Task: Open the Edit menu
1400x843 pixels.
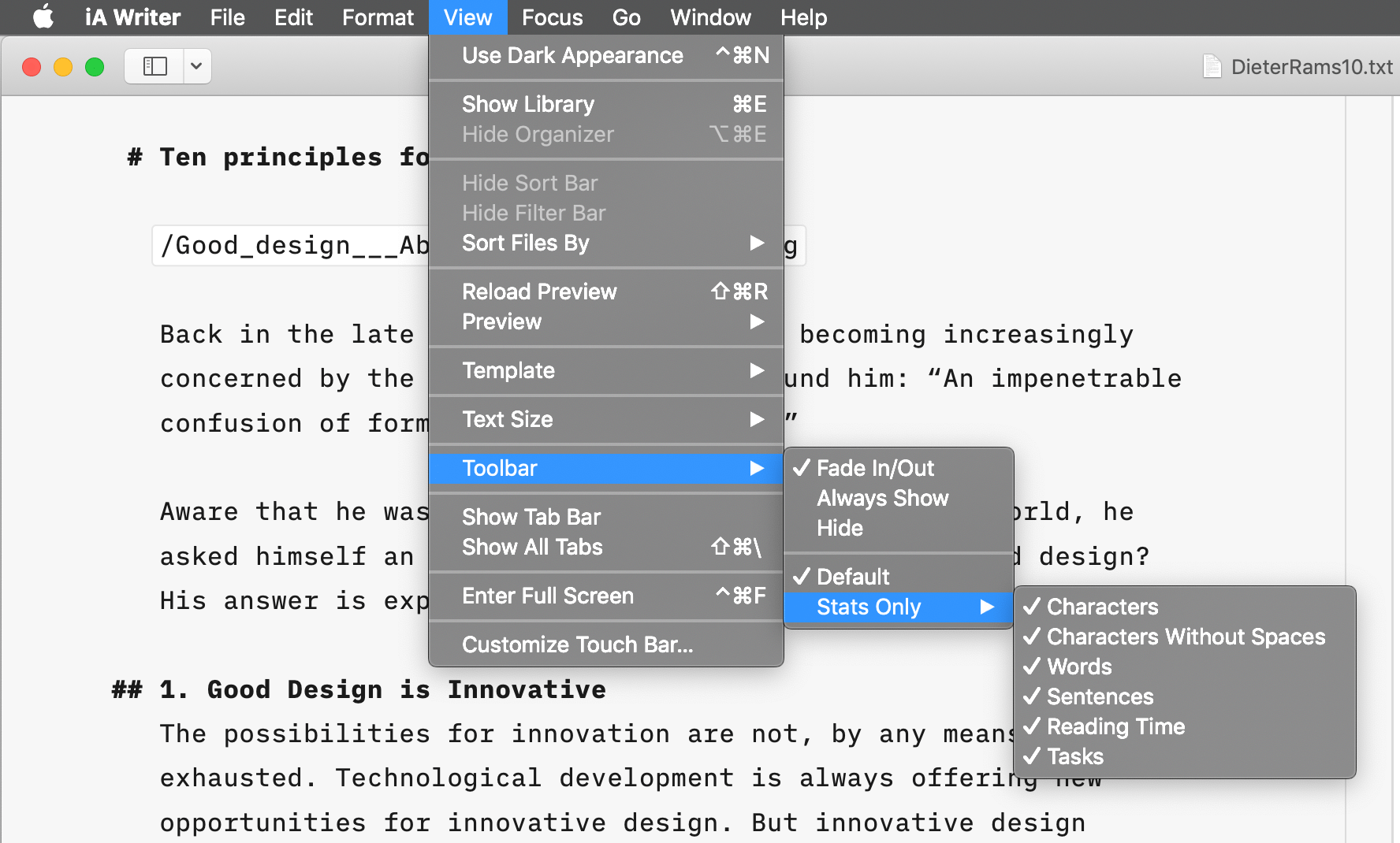Action: [x=293, y=17]
